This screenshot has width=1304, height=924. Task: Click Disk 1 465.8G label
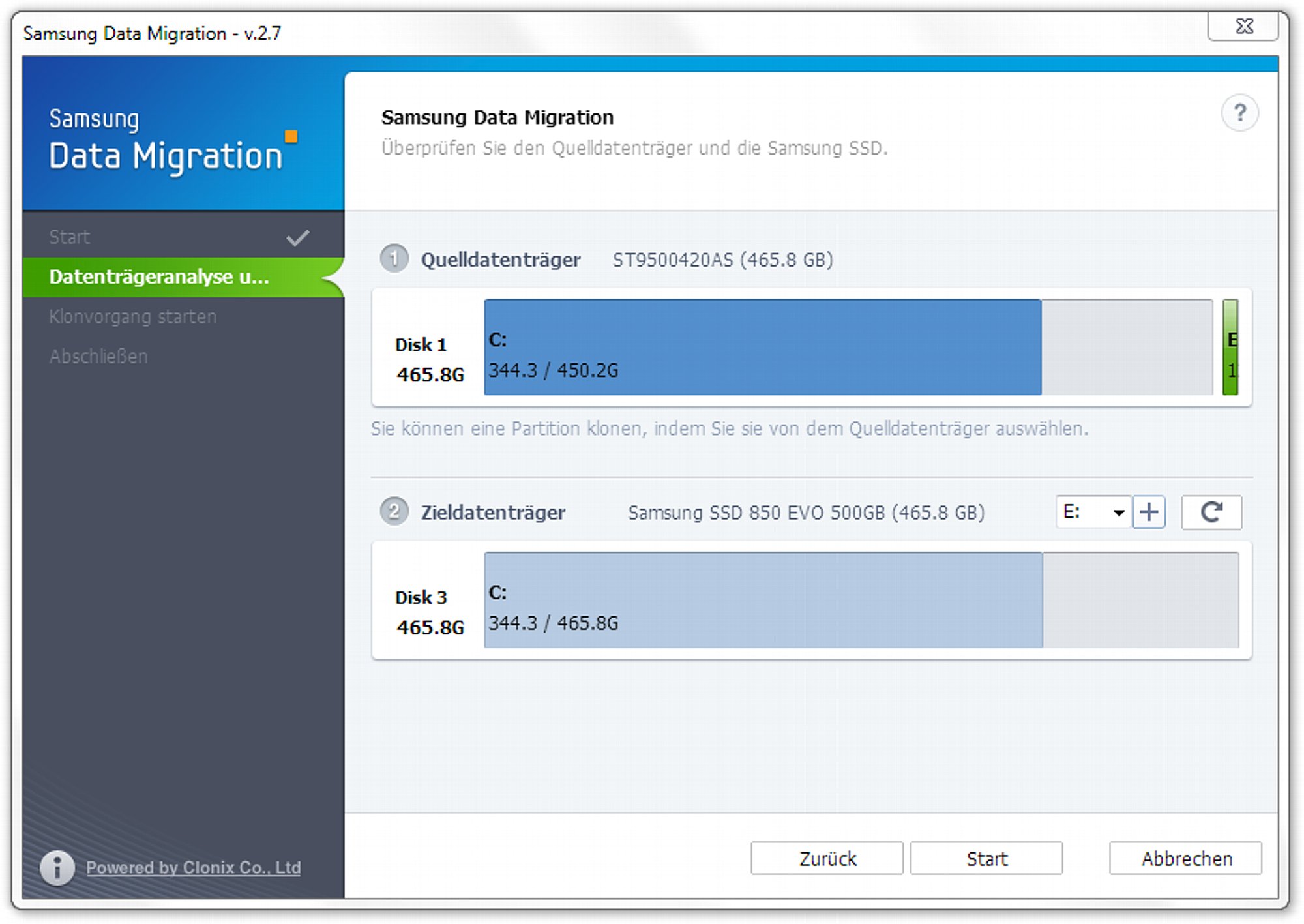430,359
